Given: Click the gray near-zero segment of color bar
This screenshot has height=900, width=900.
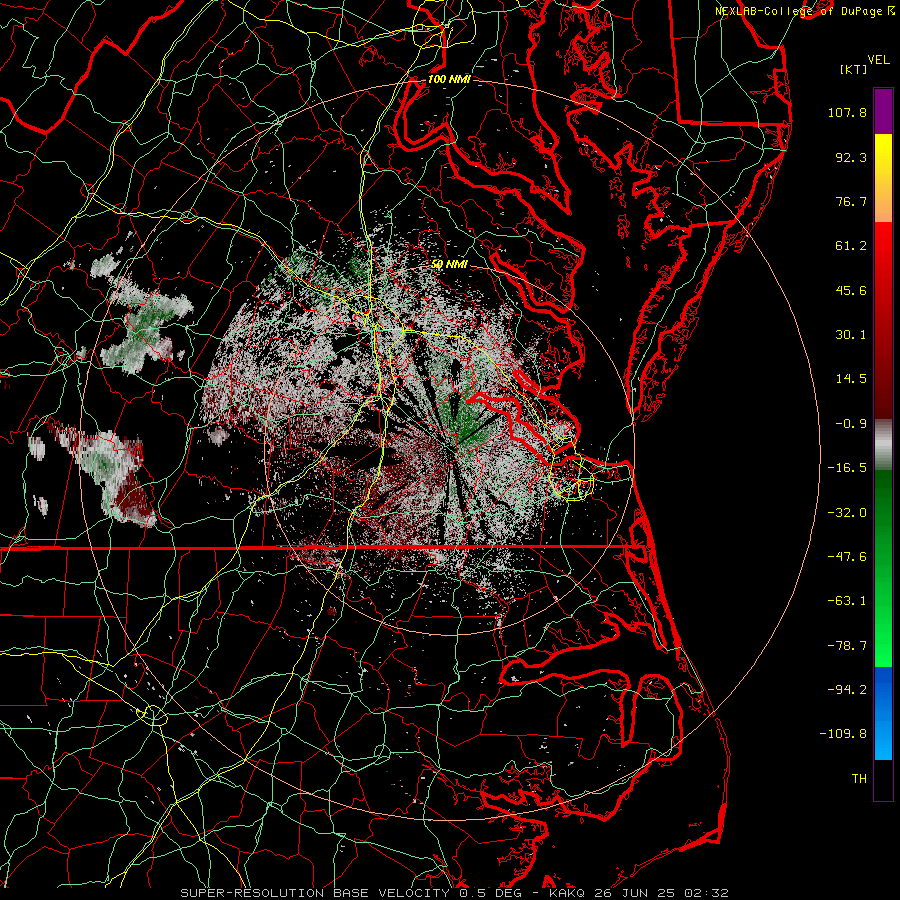Looking at the screenshot, I should [883, 443].
